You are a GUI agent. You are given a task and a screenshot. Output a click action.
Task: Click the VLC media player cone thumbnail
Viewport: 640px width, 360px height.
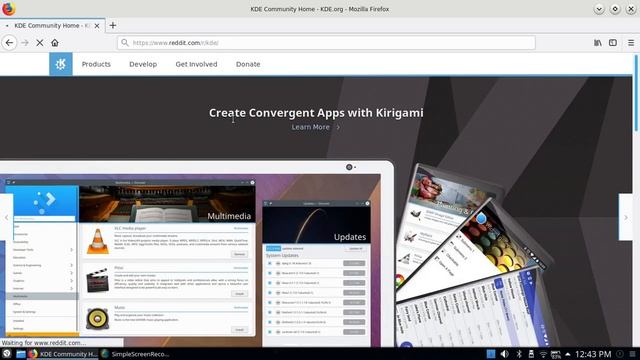click(98, 242)
